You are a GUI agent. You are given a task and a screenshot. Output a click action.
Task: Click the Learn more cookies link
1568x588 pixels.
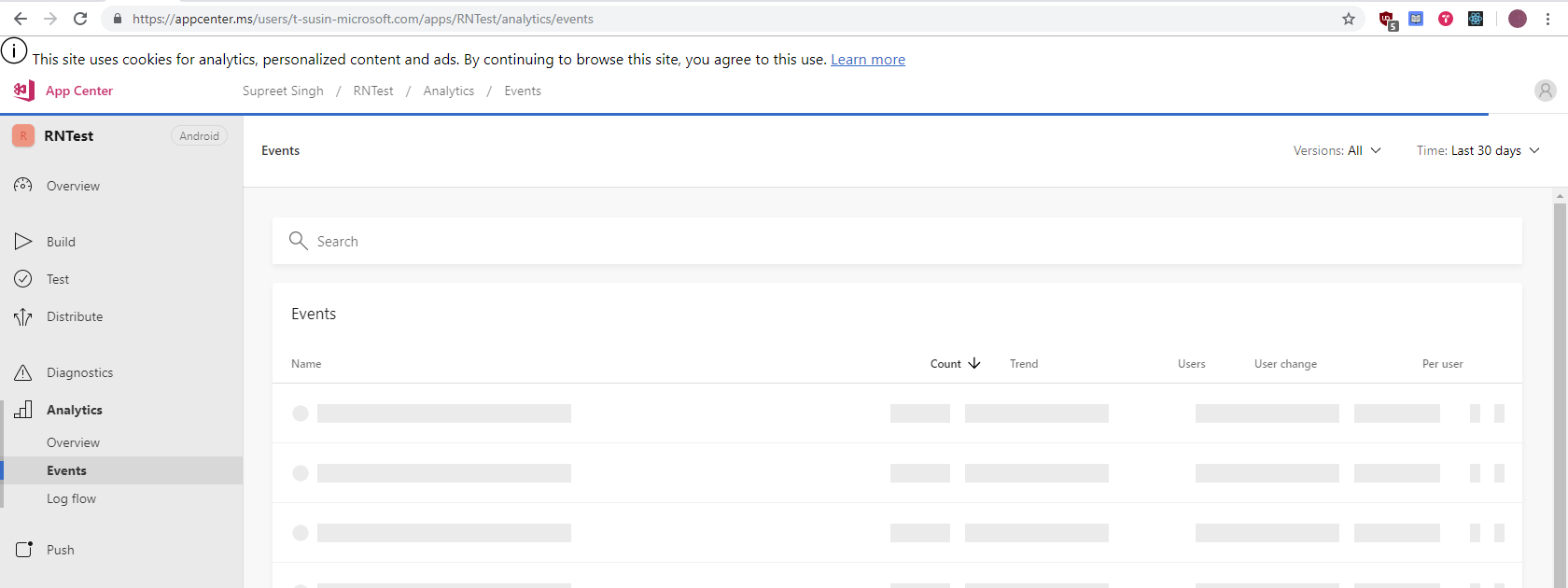[867, 59]
